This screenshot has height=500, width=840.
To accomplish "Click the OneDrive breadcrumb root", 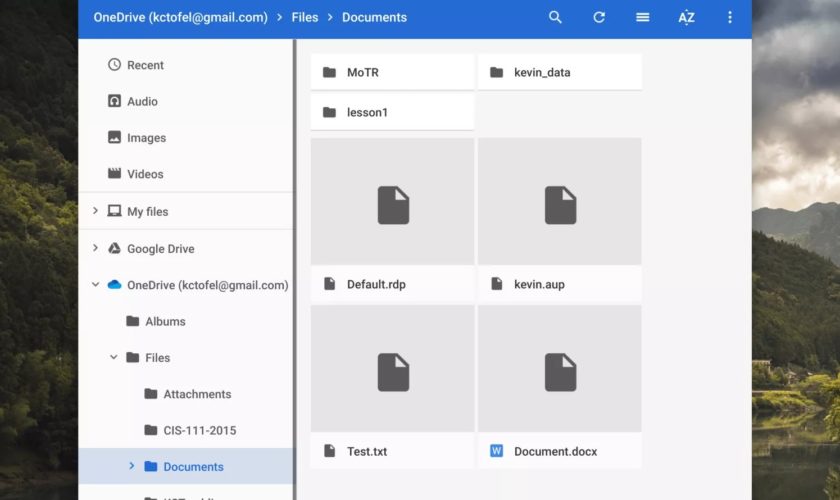I will click(180, 17).
